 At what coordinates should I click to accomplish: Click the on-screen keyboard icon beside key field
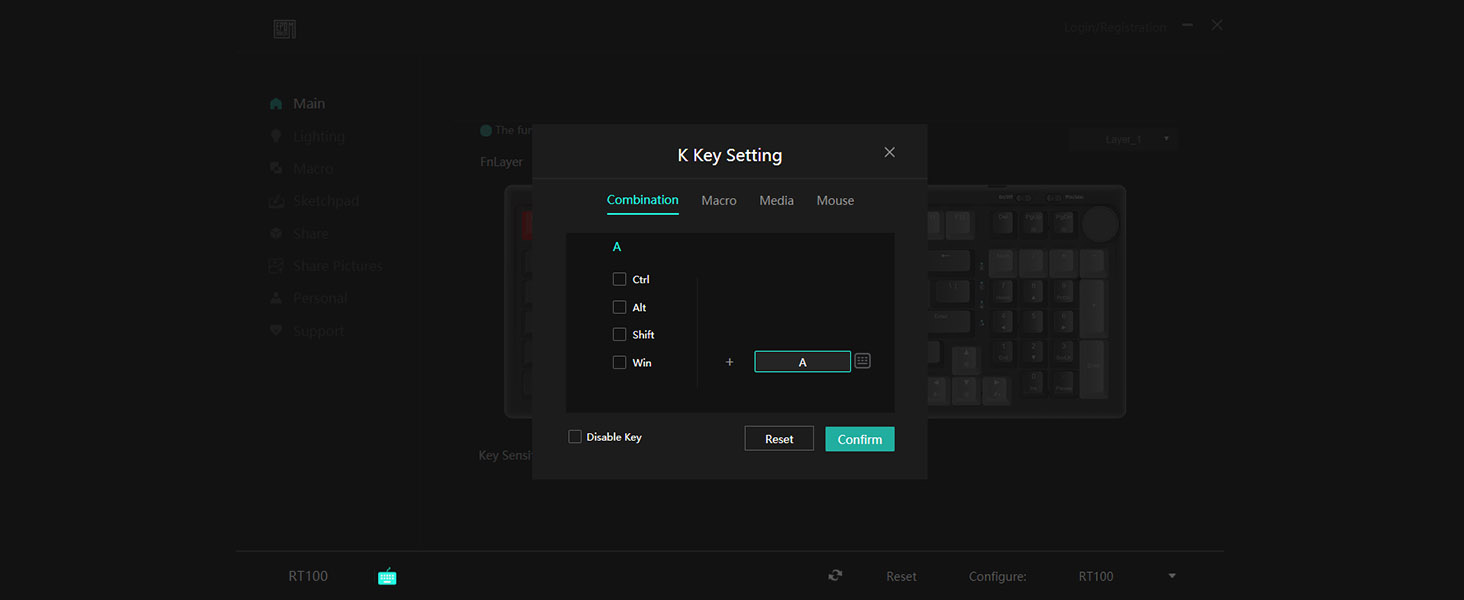863,361
